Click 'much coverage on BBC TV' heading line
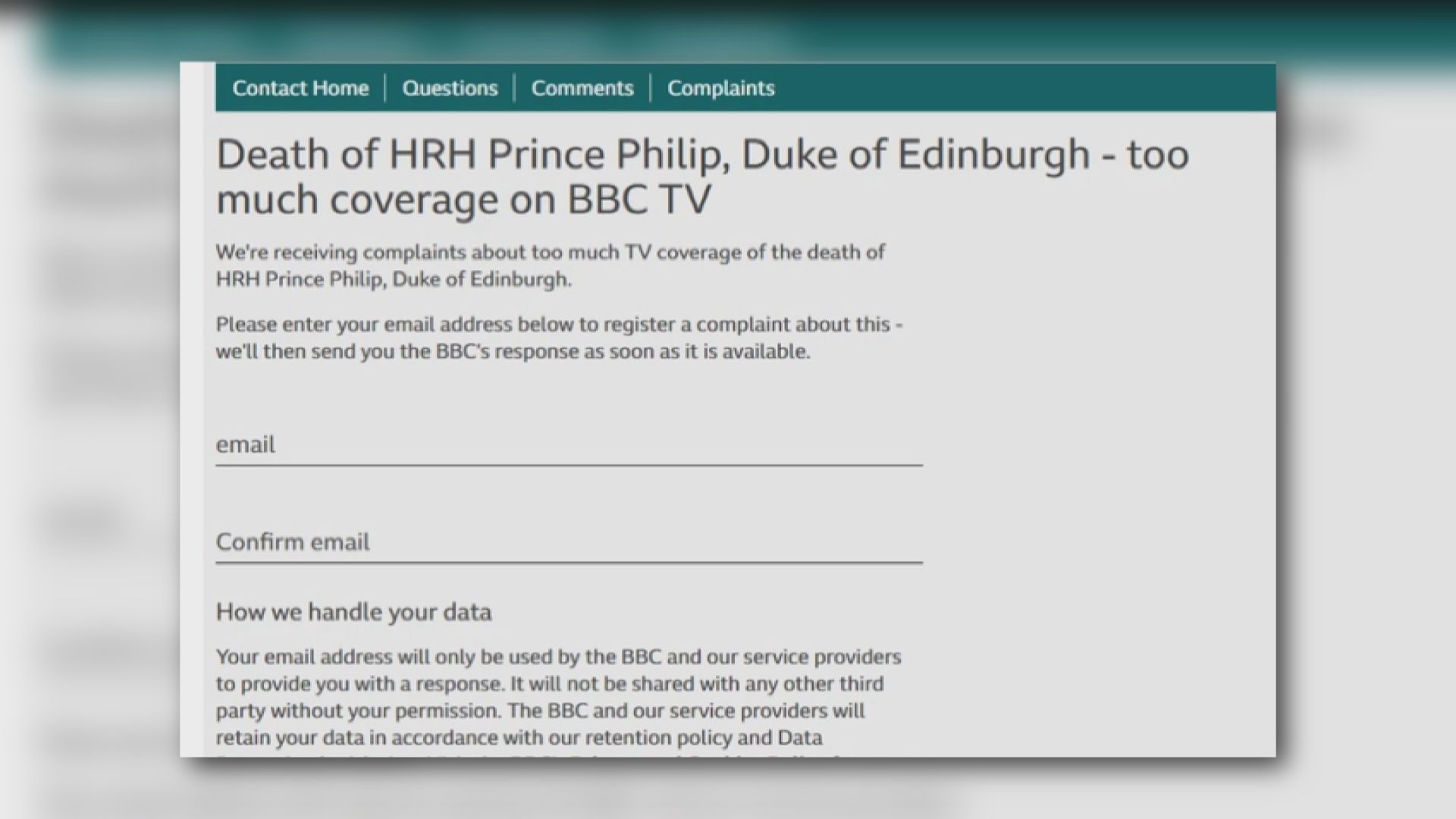The height and width of the screenshot is (819, 1456). 463,200
